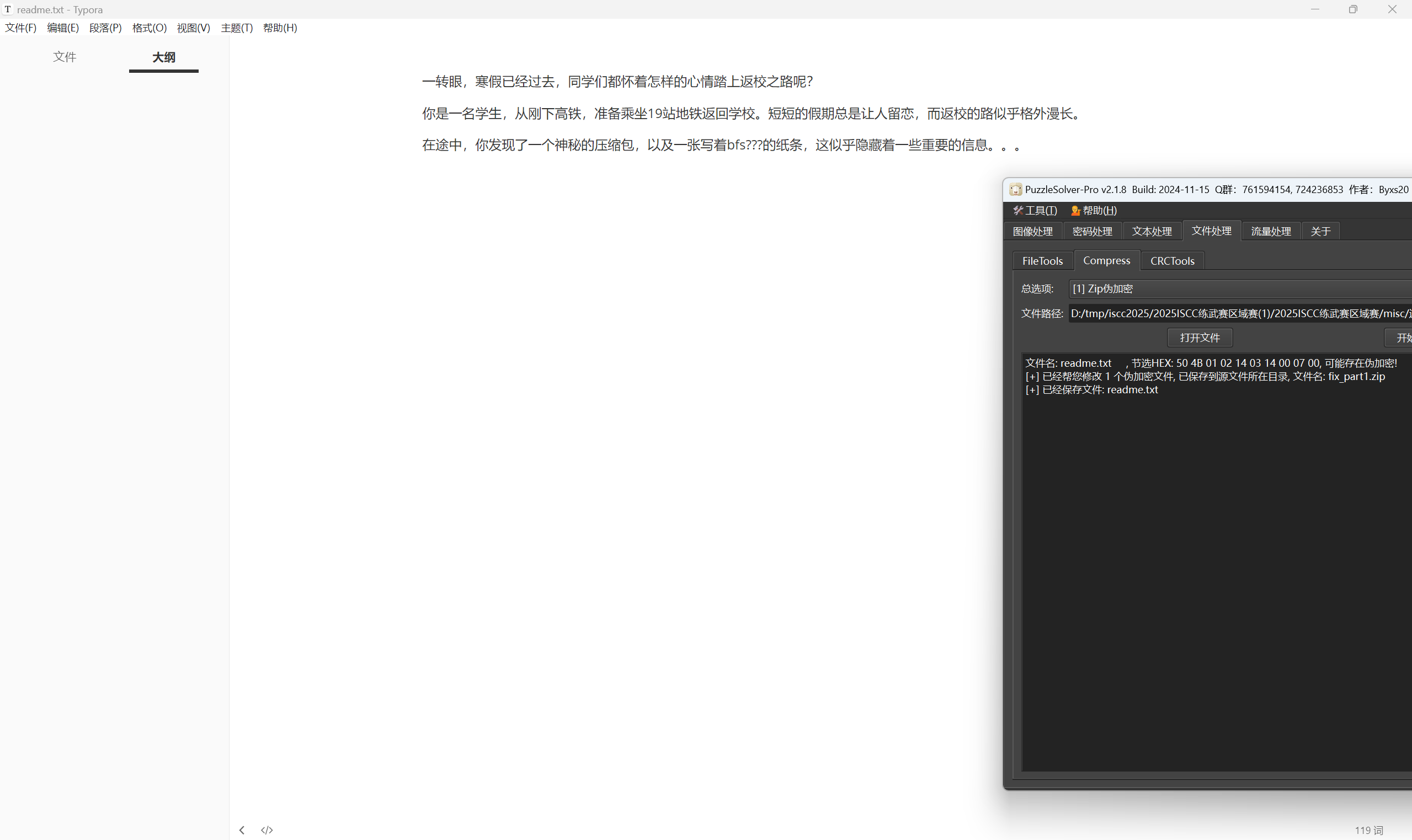1412x840 pixels.
Task: Switch to the 流量处理 tab
Action: click(x=1271, y=231)
